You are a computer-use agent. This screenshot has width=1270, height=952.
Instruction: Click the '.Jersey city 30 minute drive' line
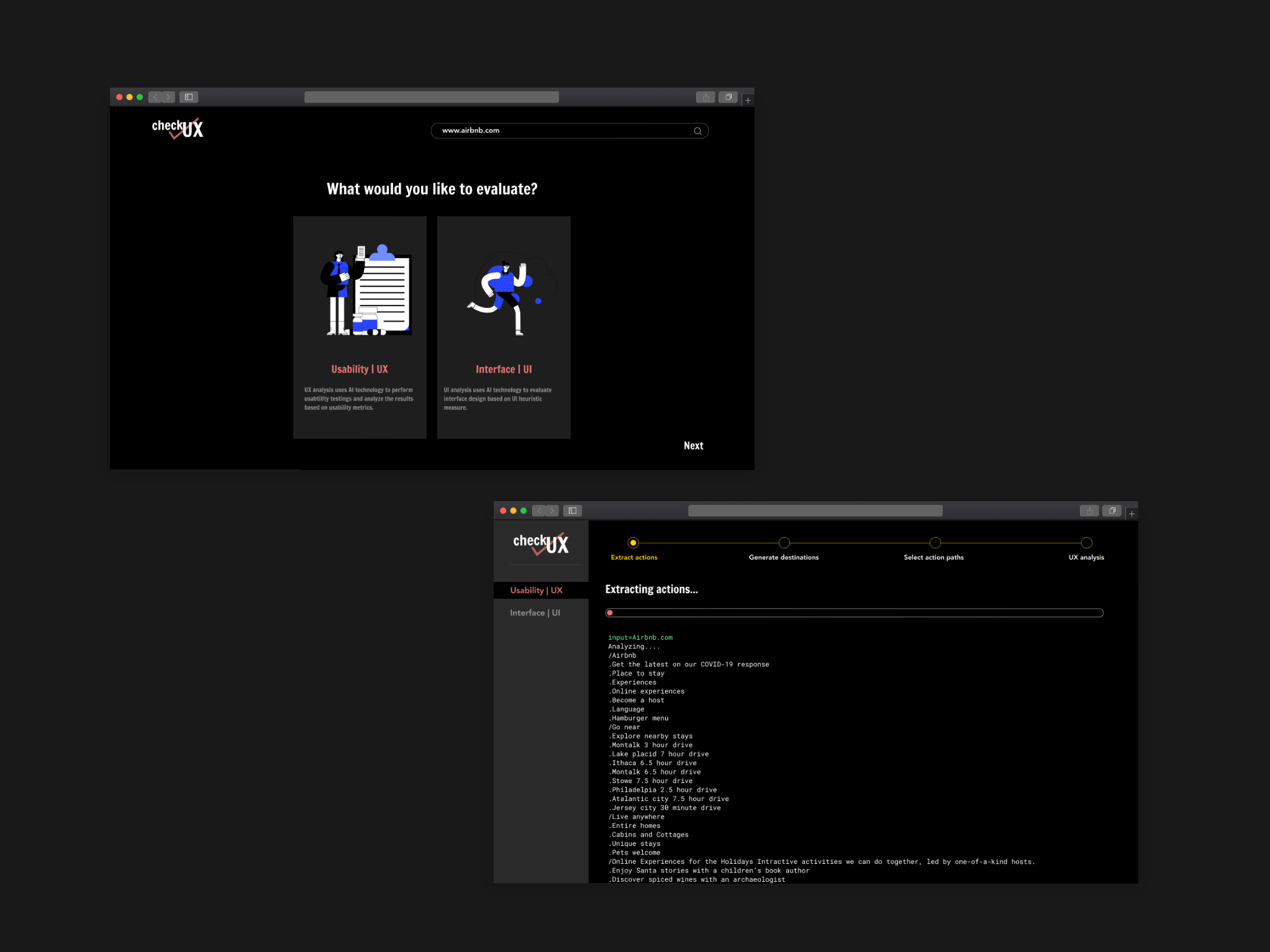click(x=664, y=808)
